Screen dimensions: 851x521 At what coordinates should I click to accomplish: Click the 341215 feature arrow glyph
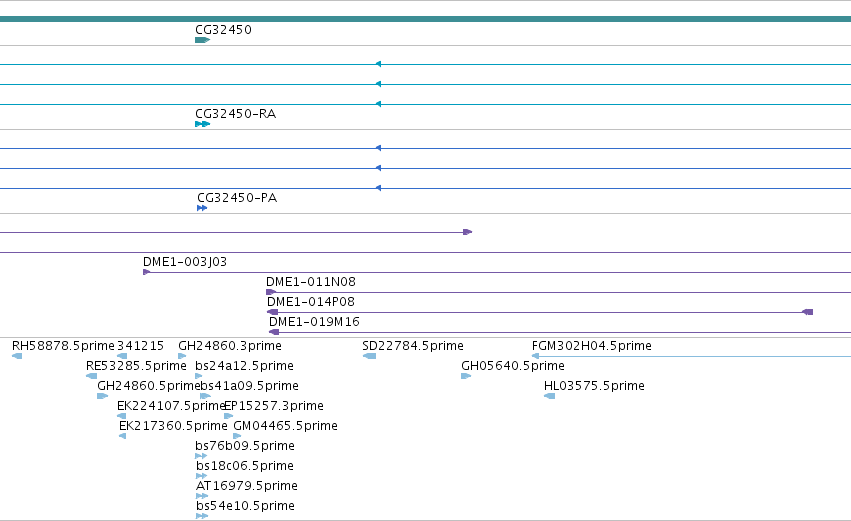122,356
